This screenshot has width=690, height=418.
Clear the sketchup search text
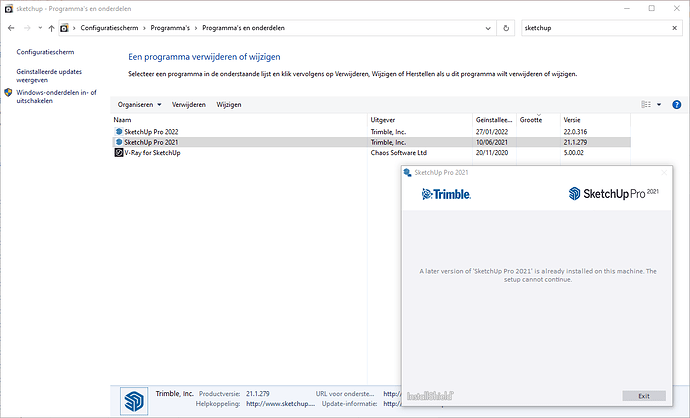click(x=675, y=28)
